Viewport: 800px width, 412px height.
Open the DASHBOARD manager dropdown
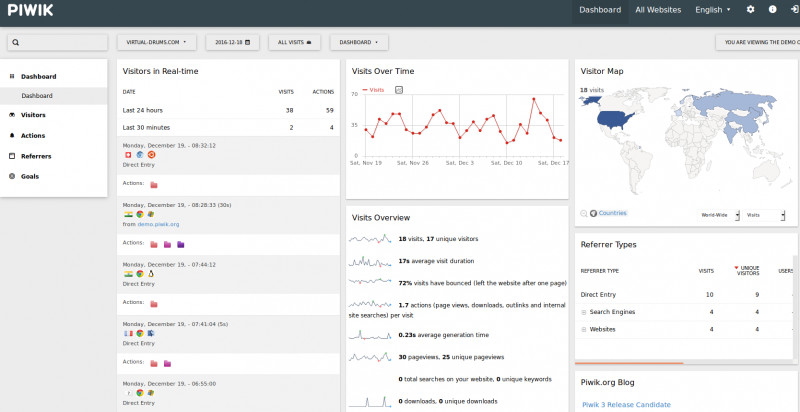359,42
